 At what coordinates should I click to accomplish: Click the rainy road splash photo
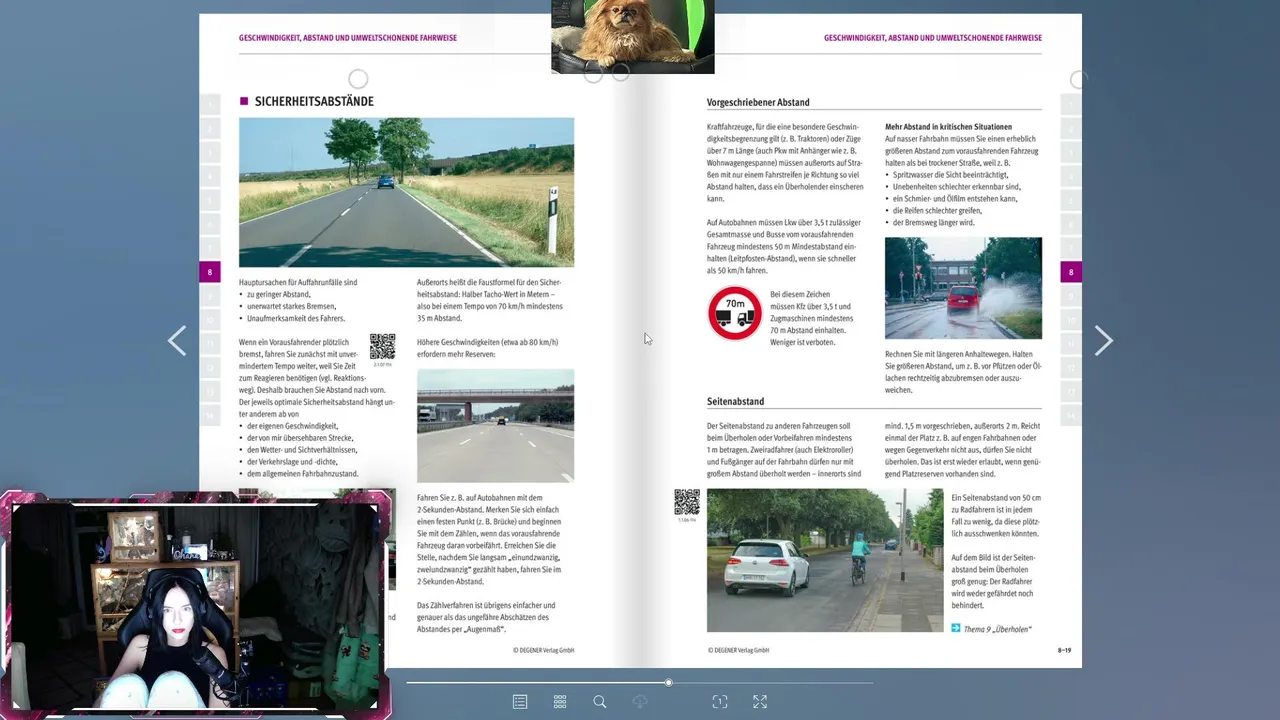click(963, 288)
